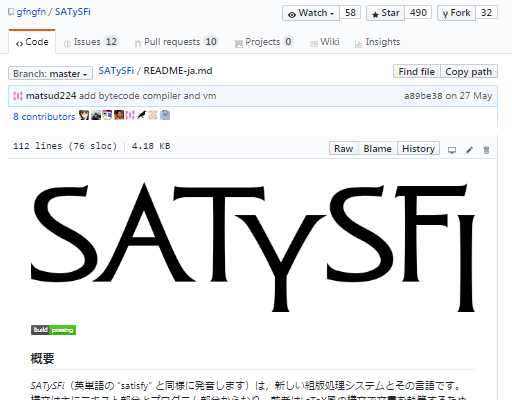Click the first contributor avatar

tap(84, 115)
